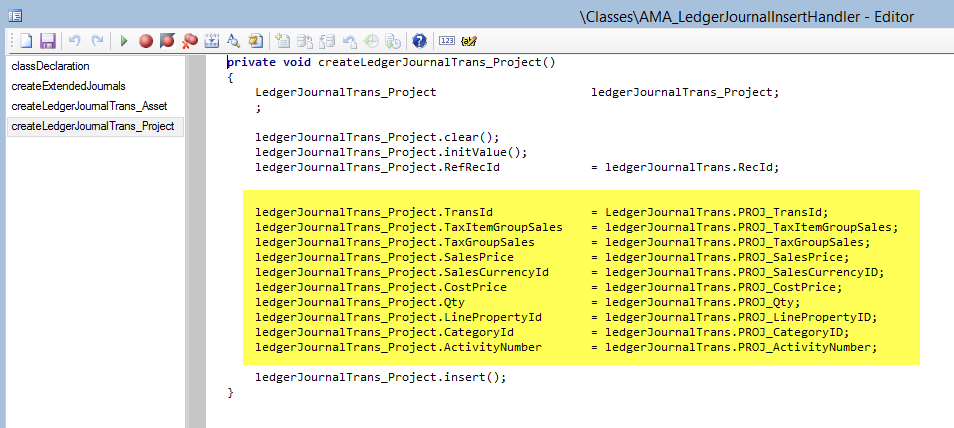Place cursor on the insert() code line

(x=381, y=377)
